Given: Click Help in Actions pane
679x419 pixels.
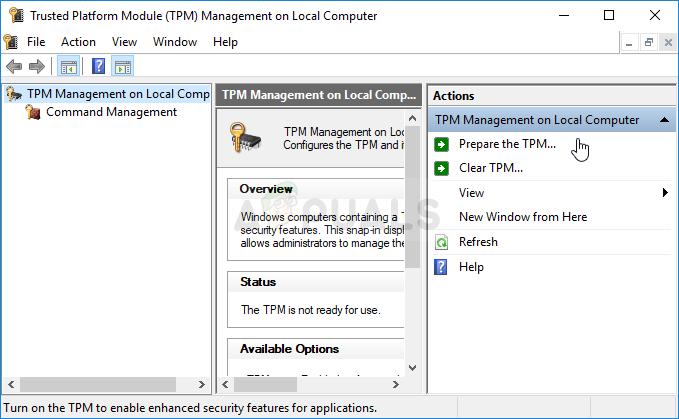Looking at the screenshot, I should (x=471, y=267).
